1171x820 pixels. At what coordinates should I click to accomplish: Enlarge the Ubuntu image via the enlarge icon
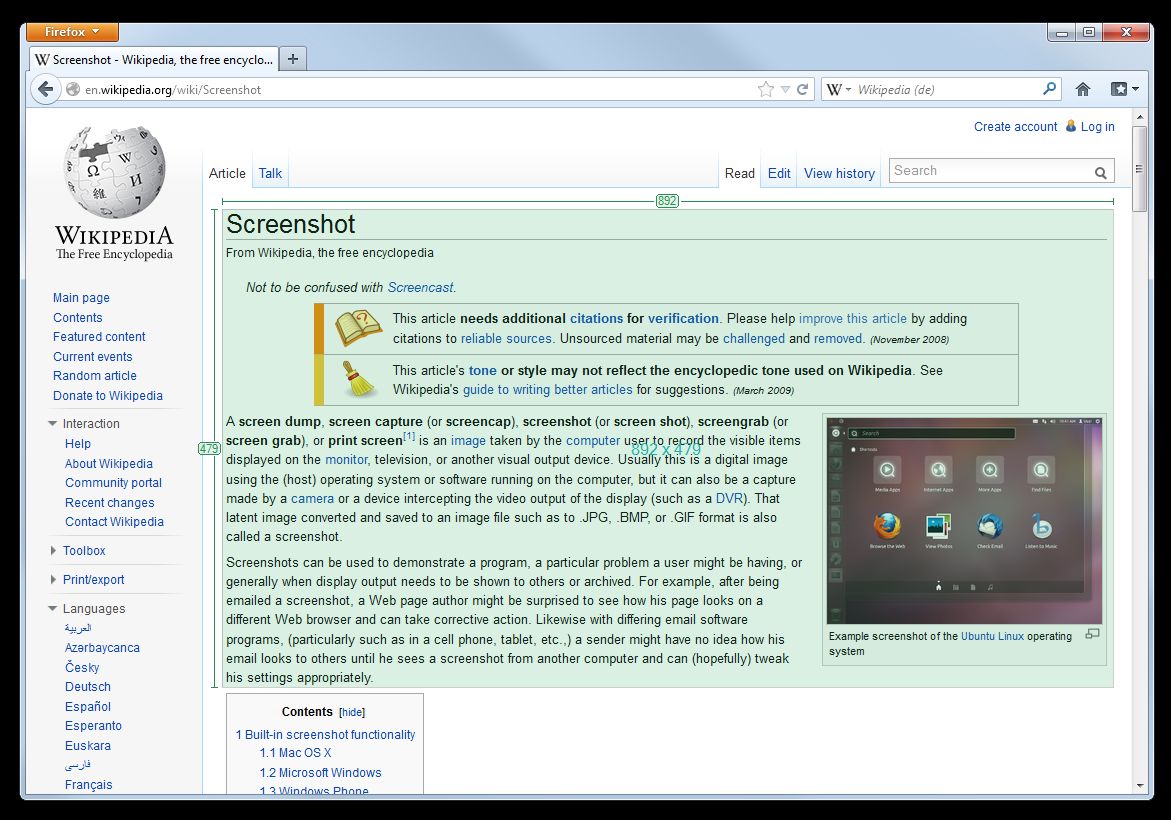[1092, 634]
